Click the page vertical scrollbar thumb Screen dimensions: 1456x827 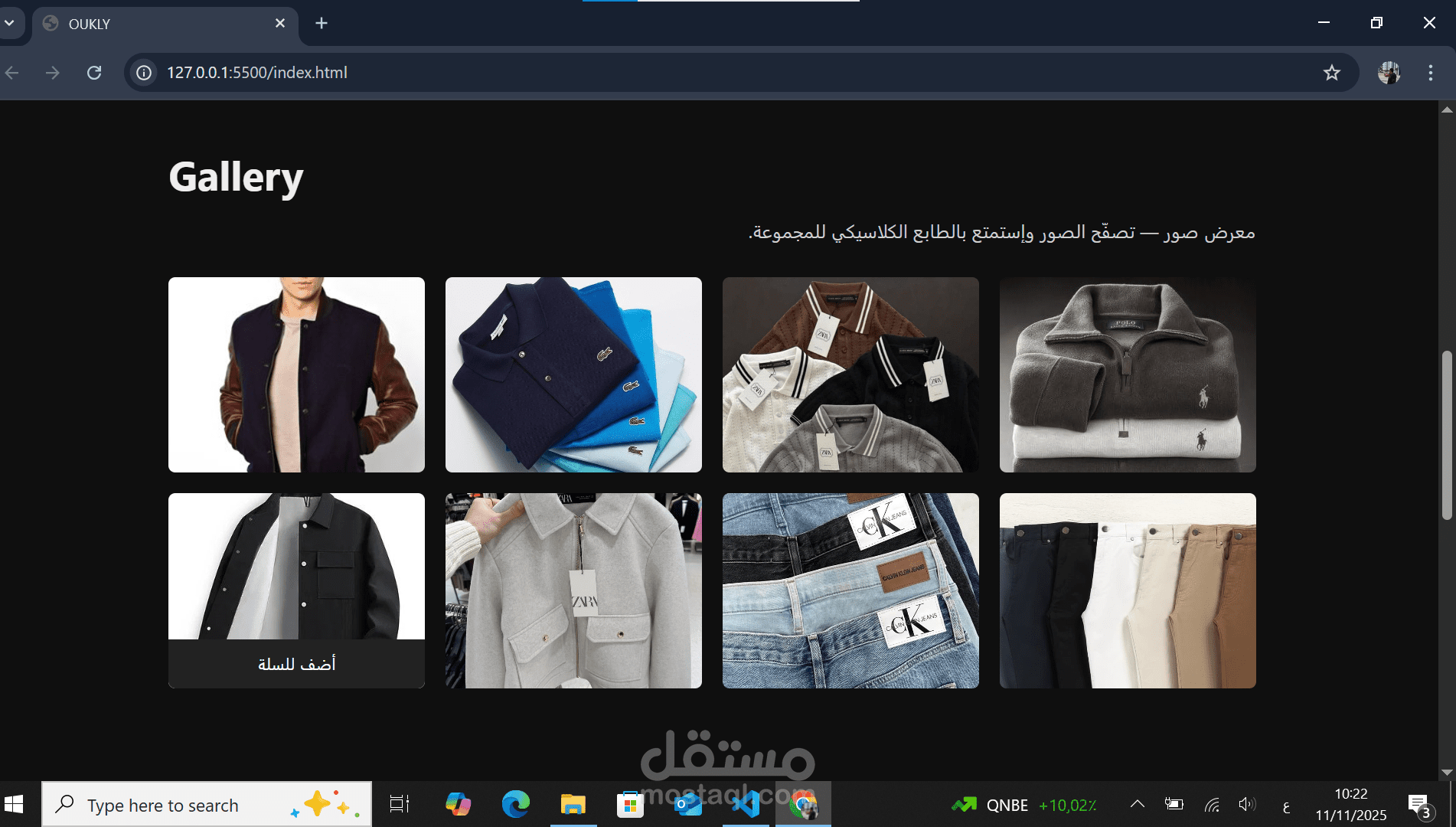pos(1447,435)
